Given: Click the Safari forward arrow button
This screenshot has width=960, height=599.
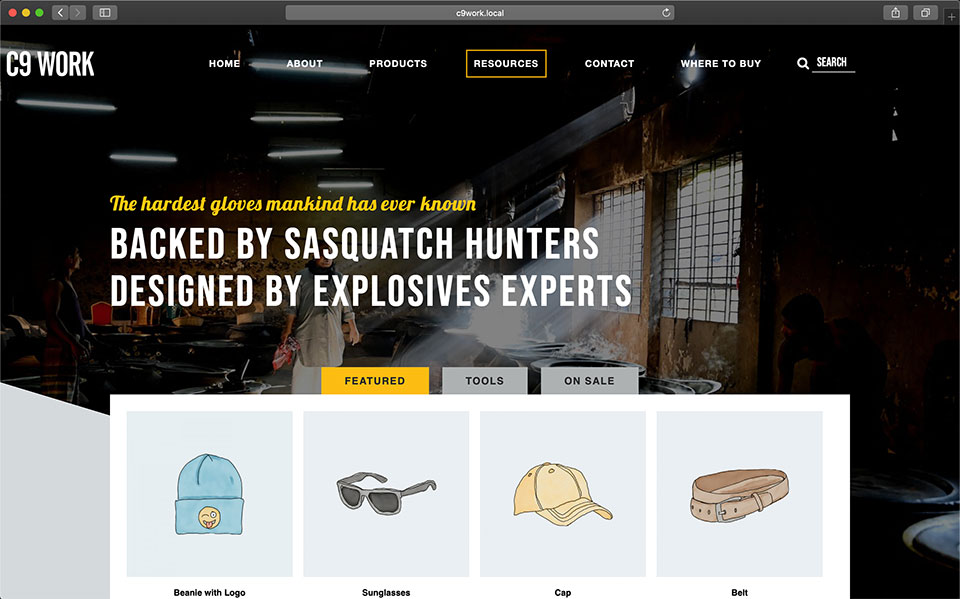Looking at the screenshot, I should tap(77, 12).
